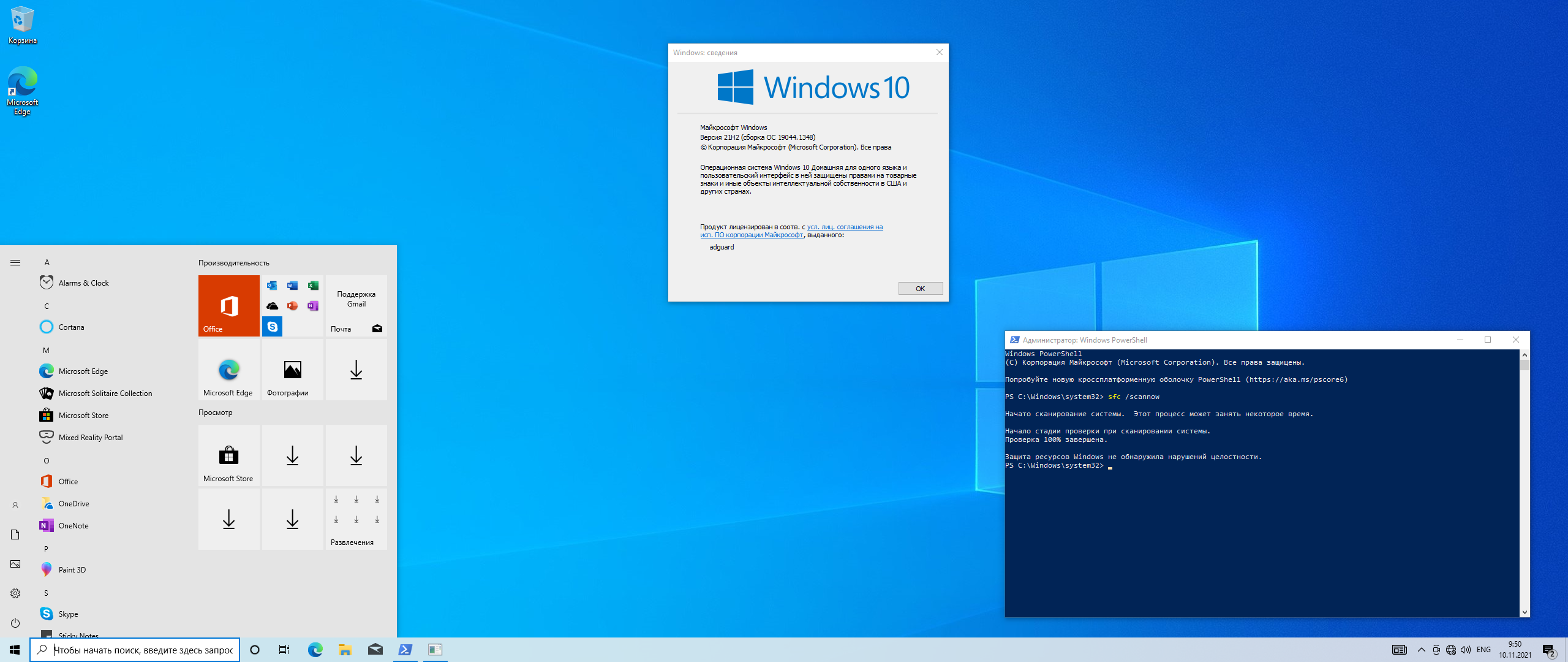Focus the taskbar search box
1568x662 pixels.
[135, 650]
